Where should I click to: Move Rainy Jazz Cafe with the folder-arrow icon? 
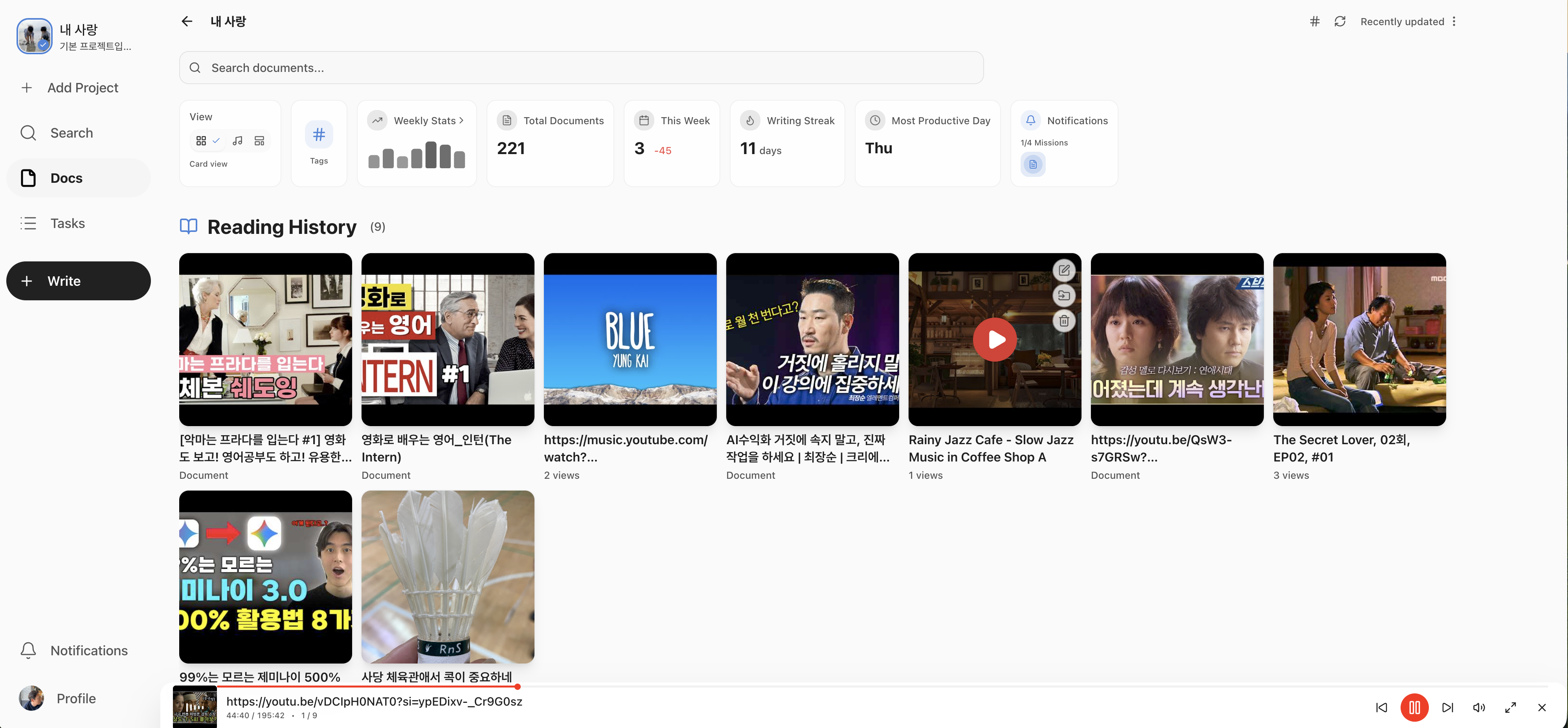(1064, 295)
